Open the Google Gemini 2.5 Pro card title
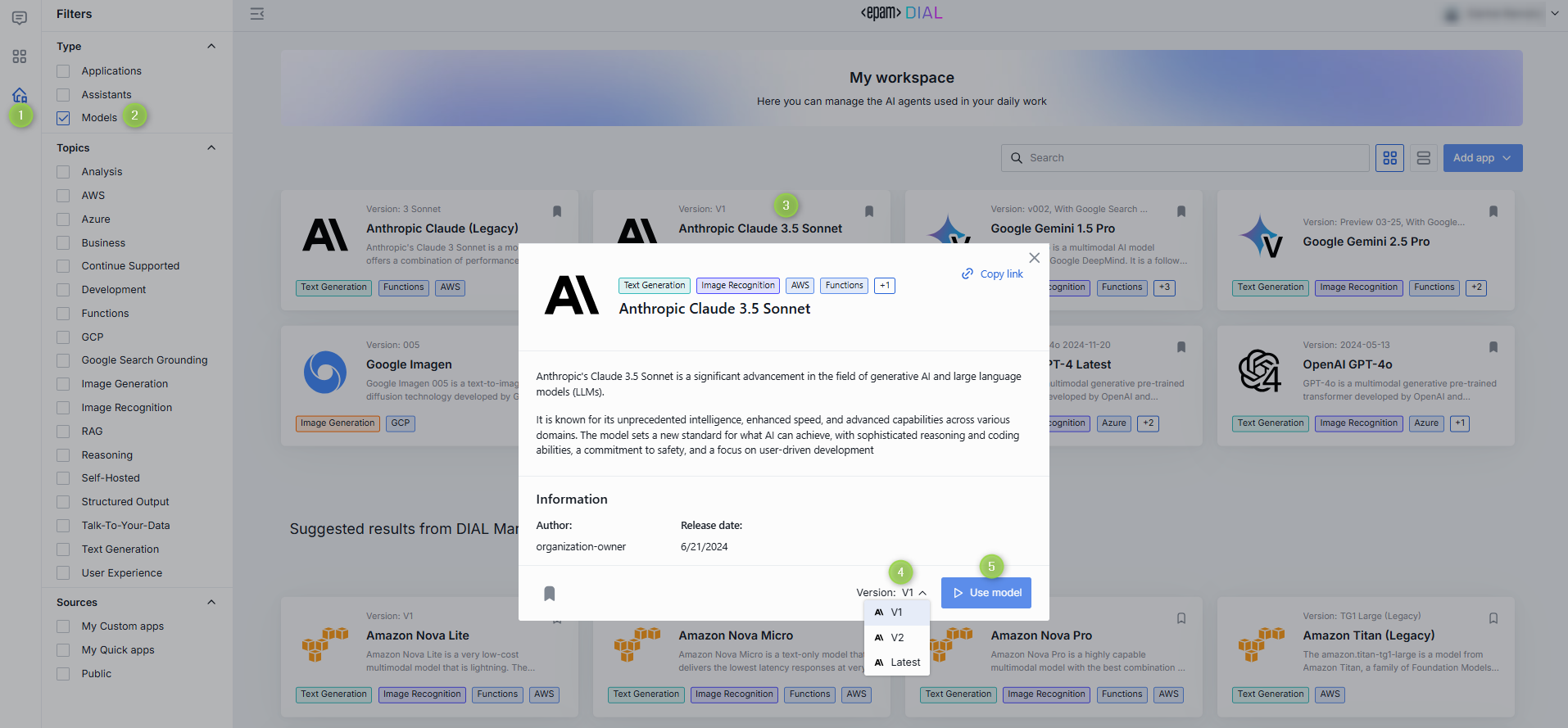Viewport: 1568px width, 728px height. [1366, 242]
